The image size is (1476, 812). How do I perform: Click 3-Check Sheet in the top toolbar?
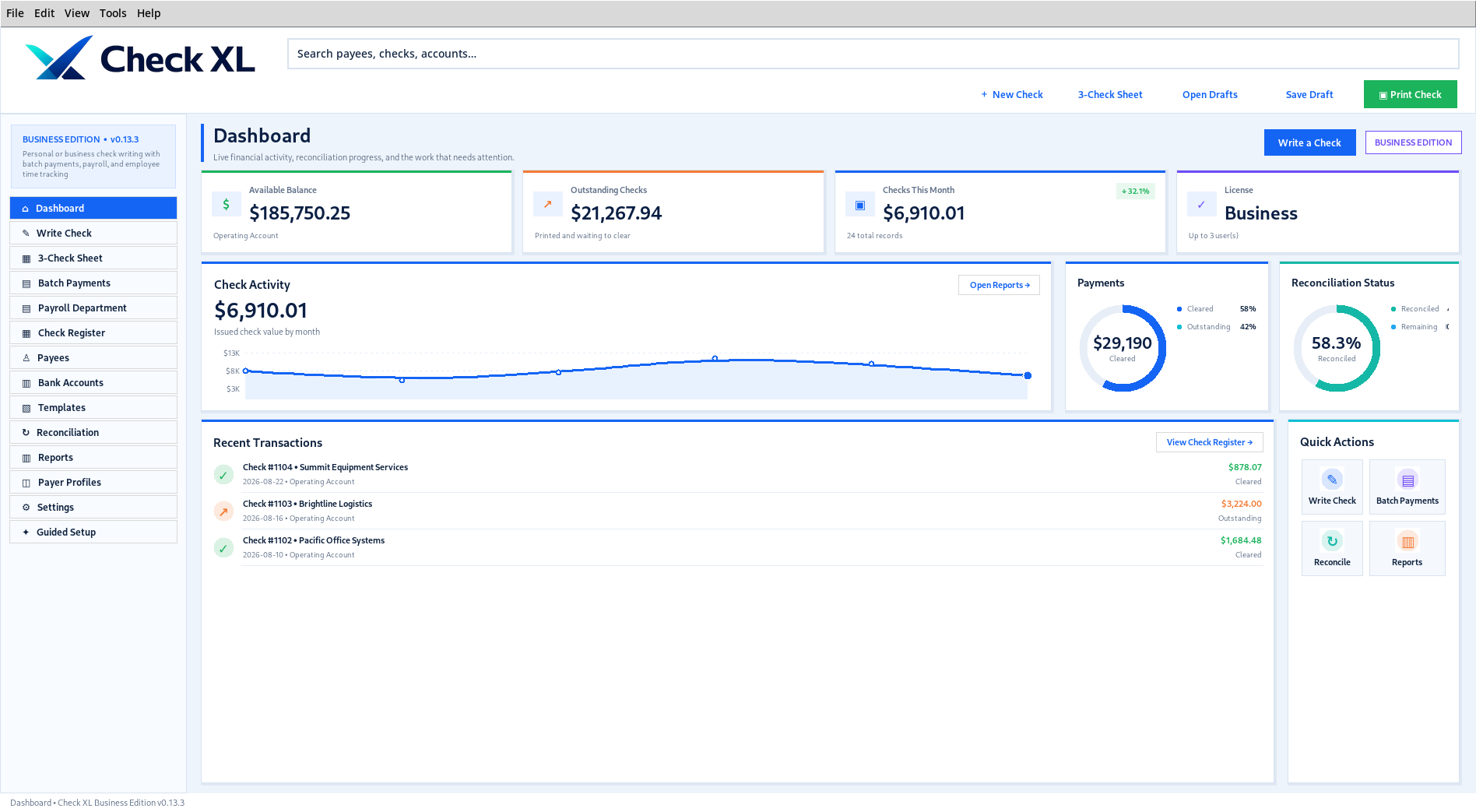pos(1110,94)
